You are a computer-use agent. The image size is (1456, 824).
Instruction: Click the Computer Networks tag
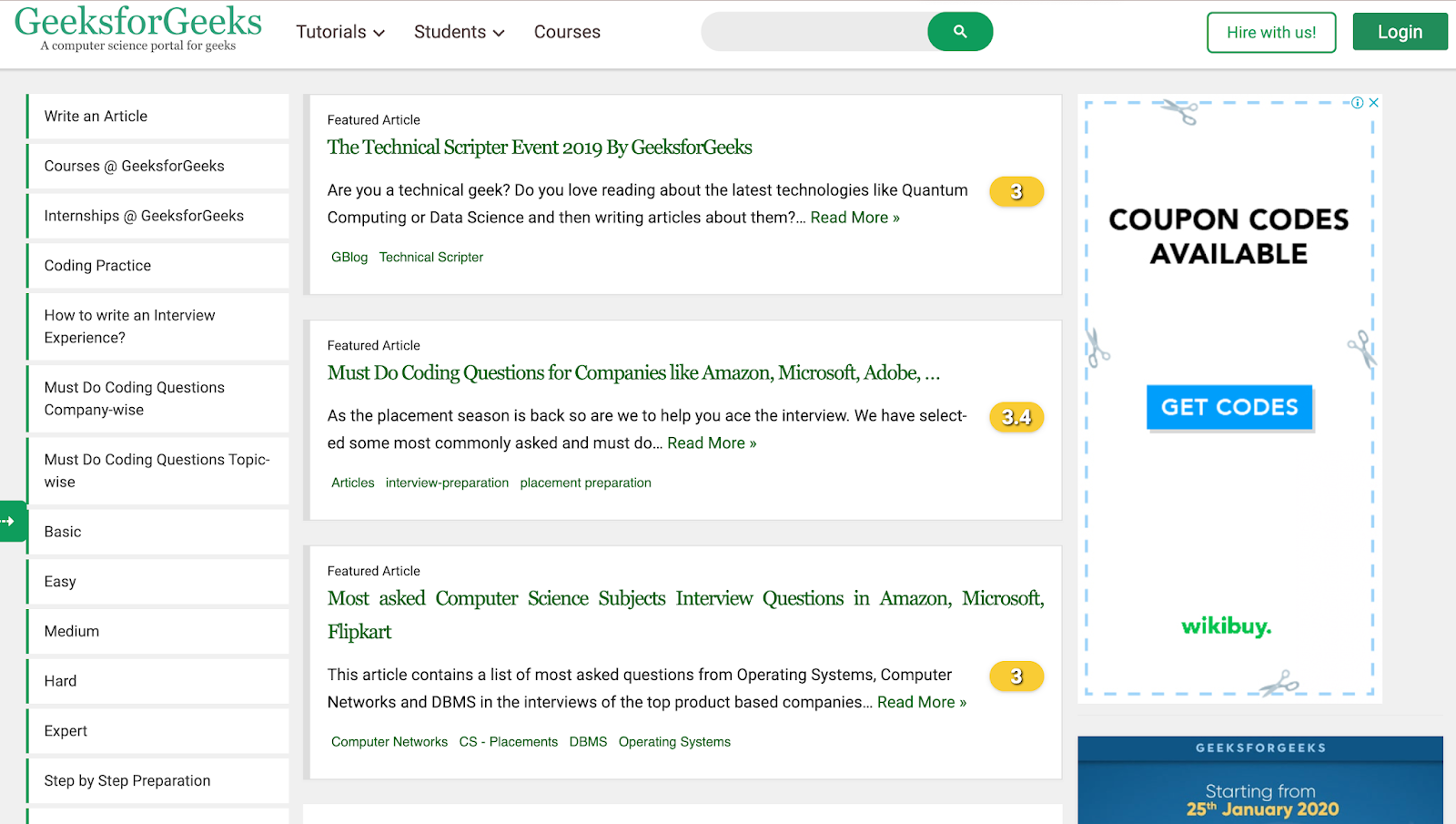click(x=389, y=742)
